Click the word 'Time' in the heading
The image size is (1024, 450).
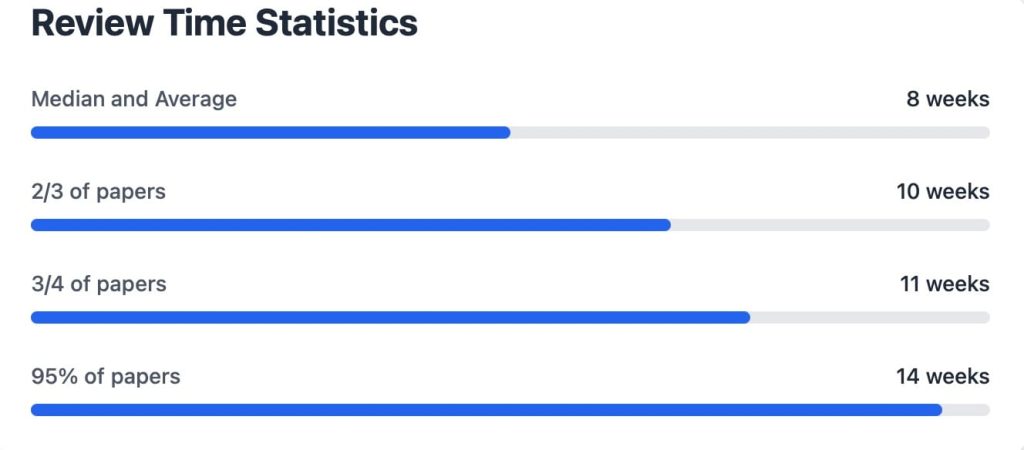click(x=205, y=24)
